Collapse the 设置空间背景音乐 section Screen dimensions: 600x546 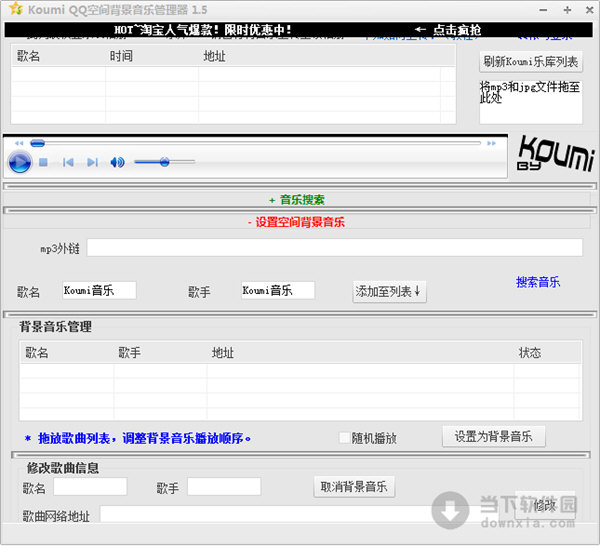point(296,222)
